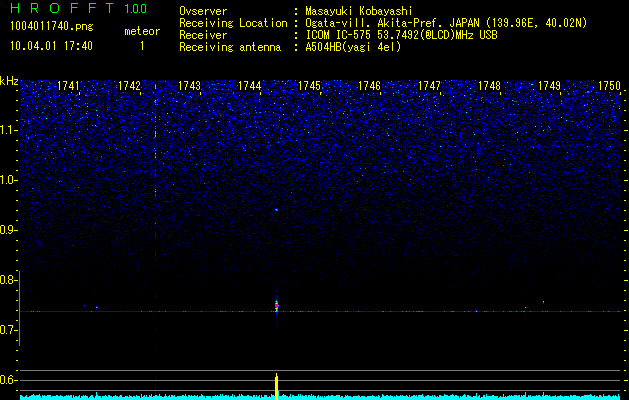Click the meteor count label
This screenshot has width=629, height=400.
(x=142, y=31)
